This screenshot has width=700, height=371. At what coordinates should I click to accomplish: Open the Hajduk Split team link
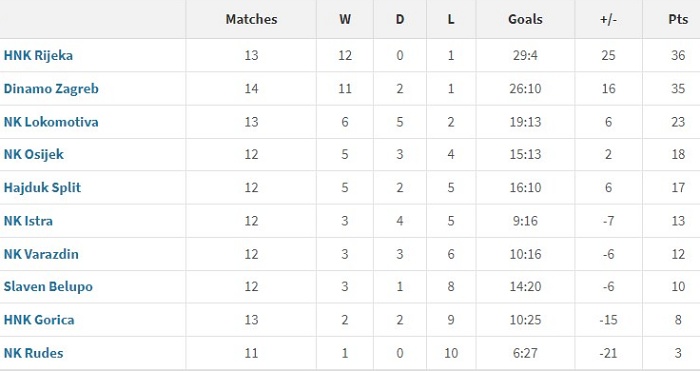pos(42,188)
